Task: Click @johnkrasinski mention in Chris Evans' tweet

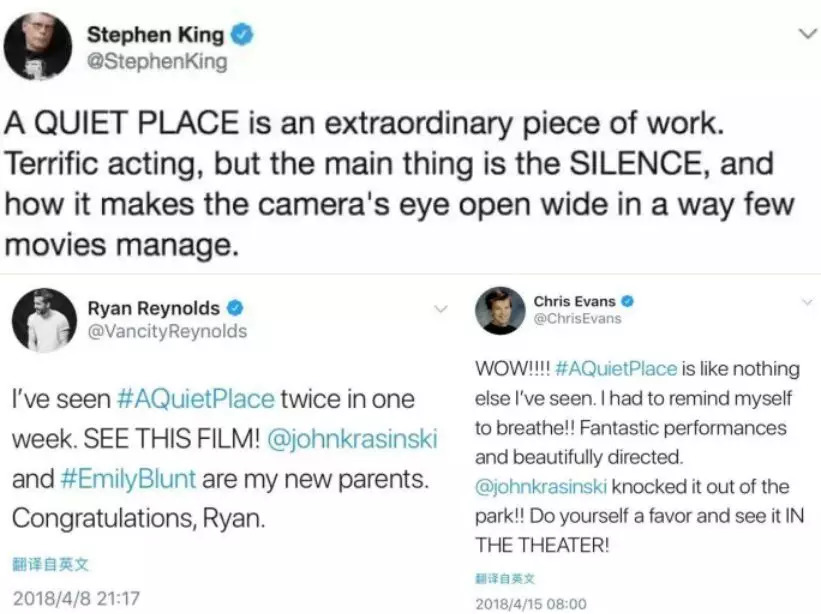Action: (x=541, y=487)
